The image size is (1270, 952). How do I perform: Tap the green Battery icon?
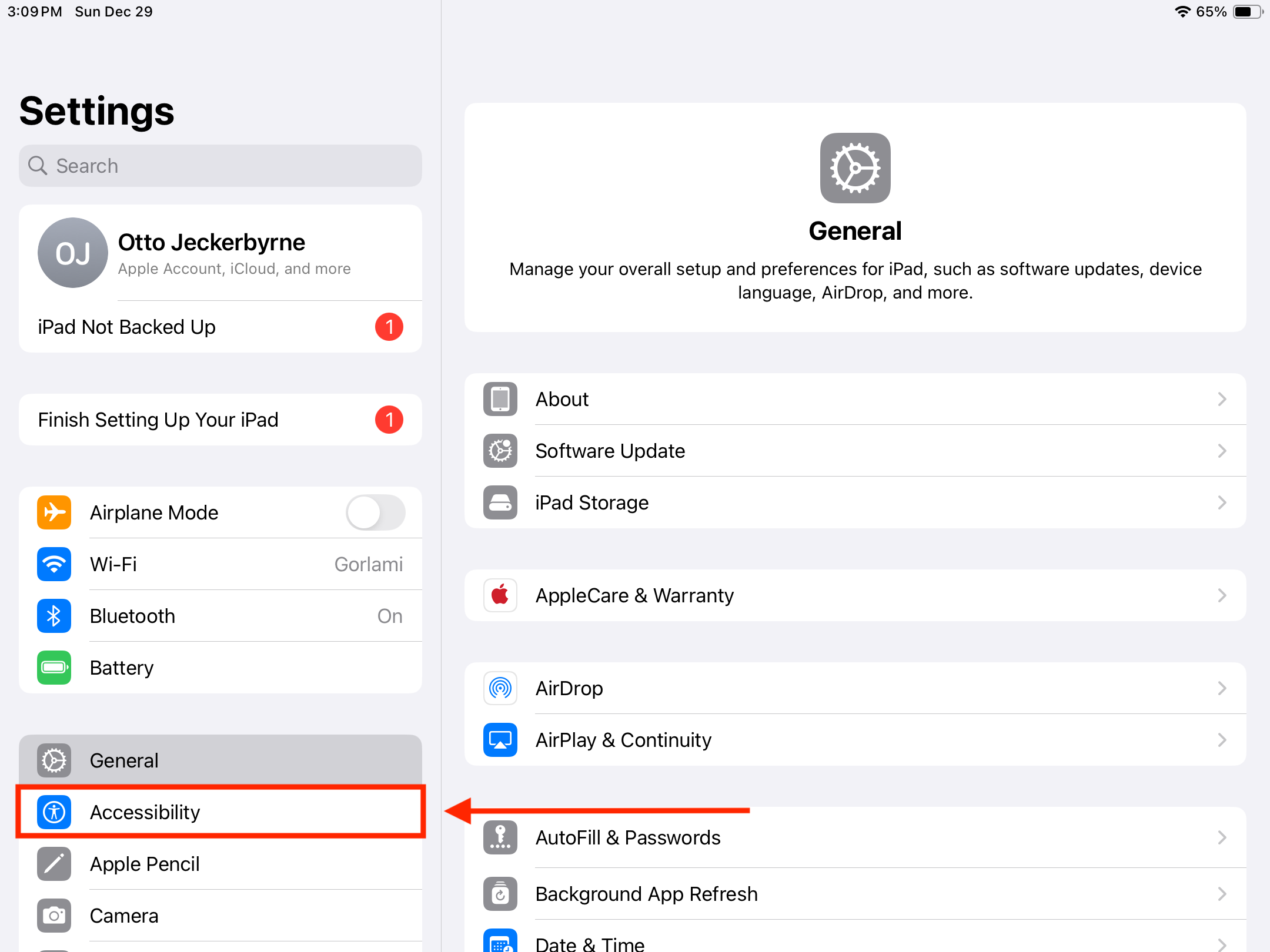54,668
